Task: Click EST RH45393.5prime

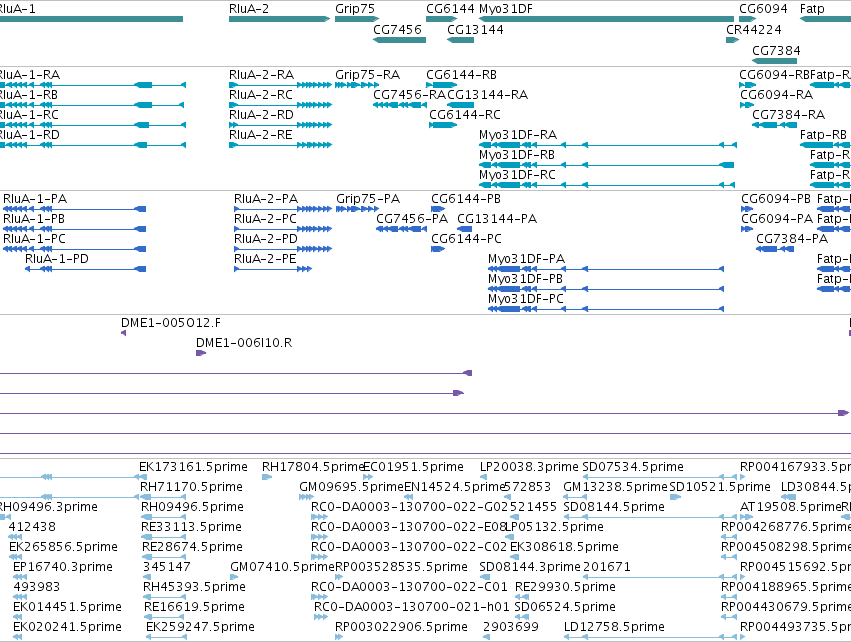Action: [194, 587]
